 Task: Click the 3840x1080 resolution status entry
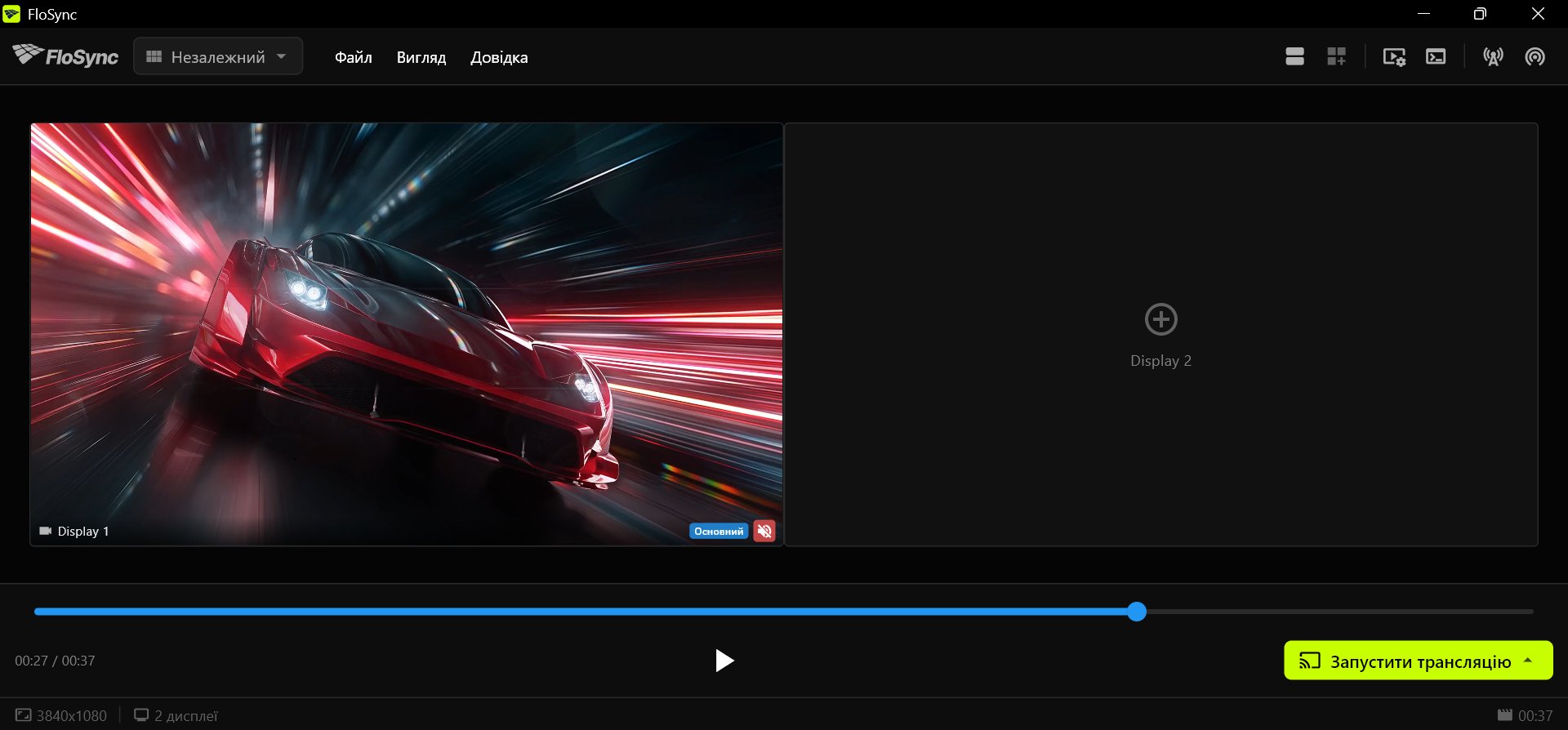[x=61, y=715]
